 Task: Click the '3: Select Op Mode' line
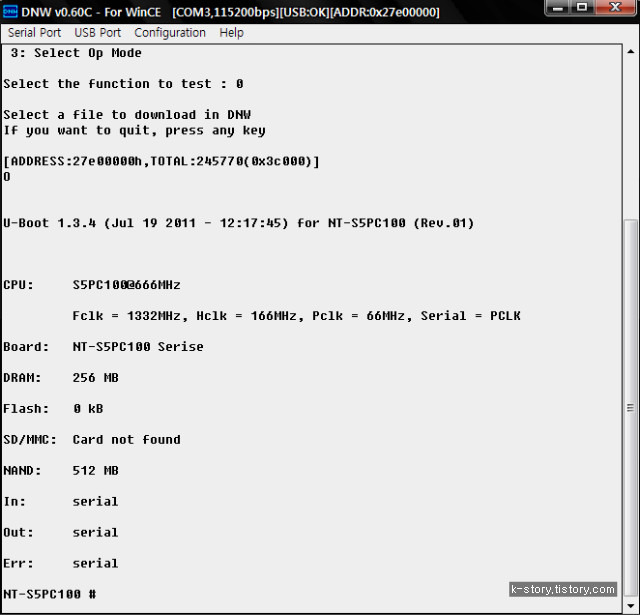coord(76,53)
